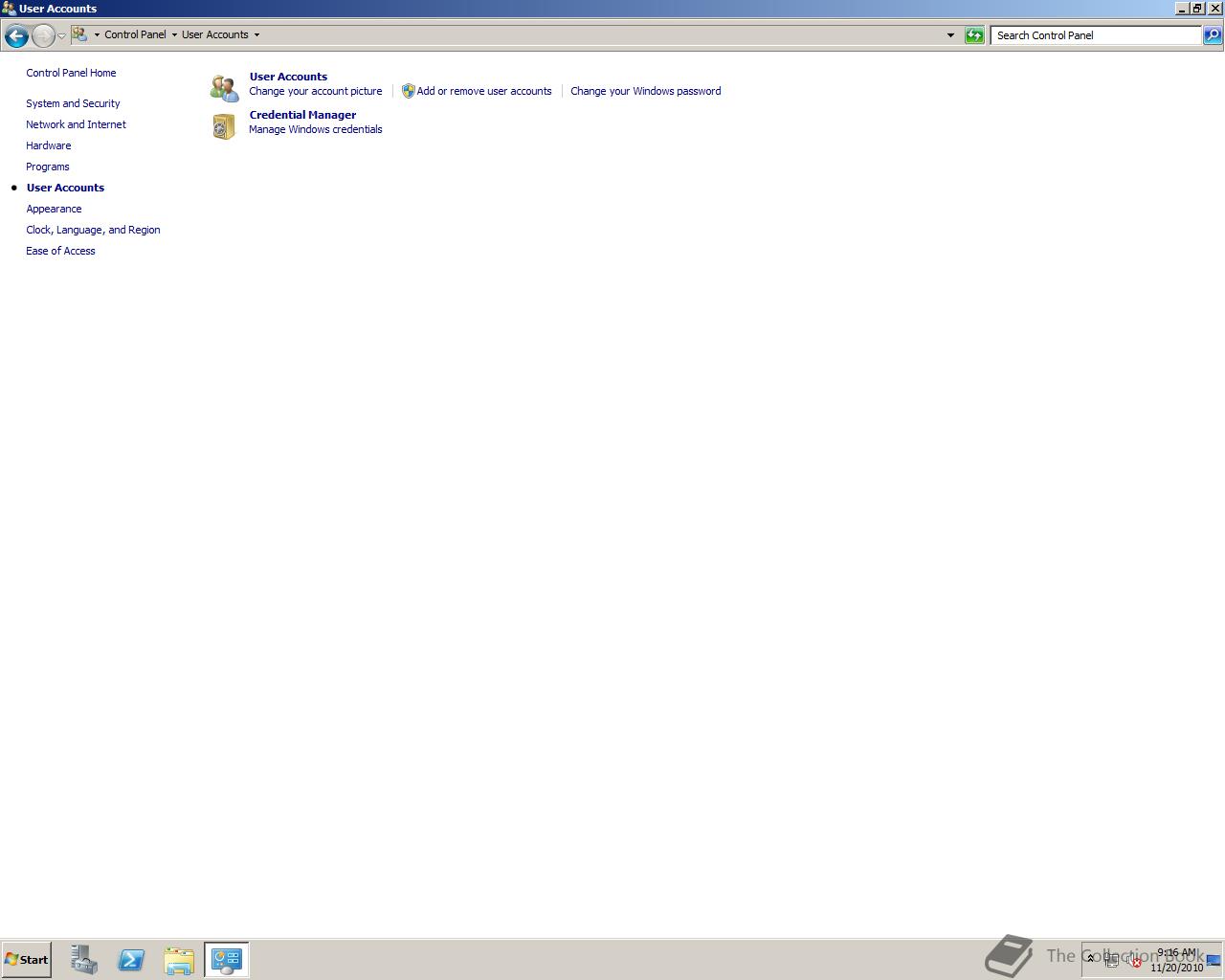Refresh the page with green arrows button

pos(974,35)
